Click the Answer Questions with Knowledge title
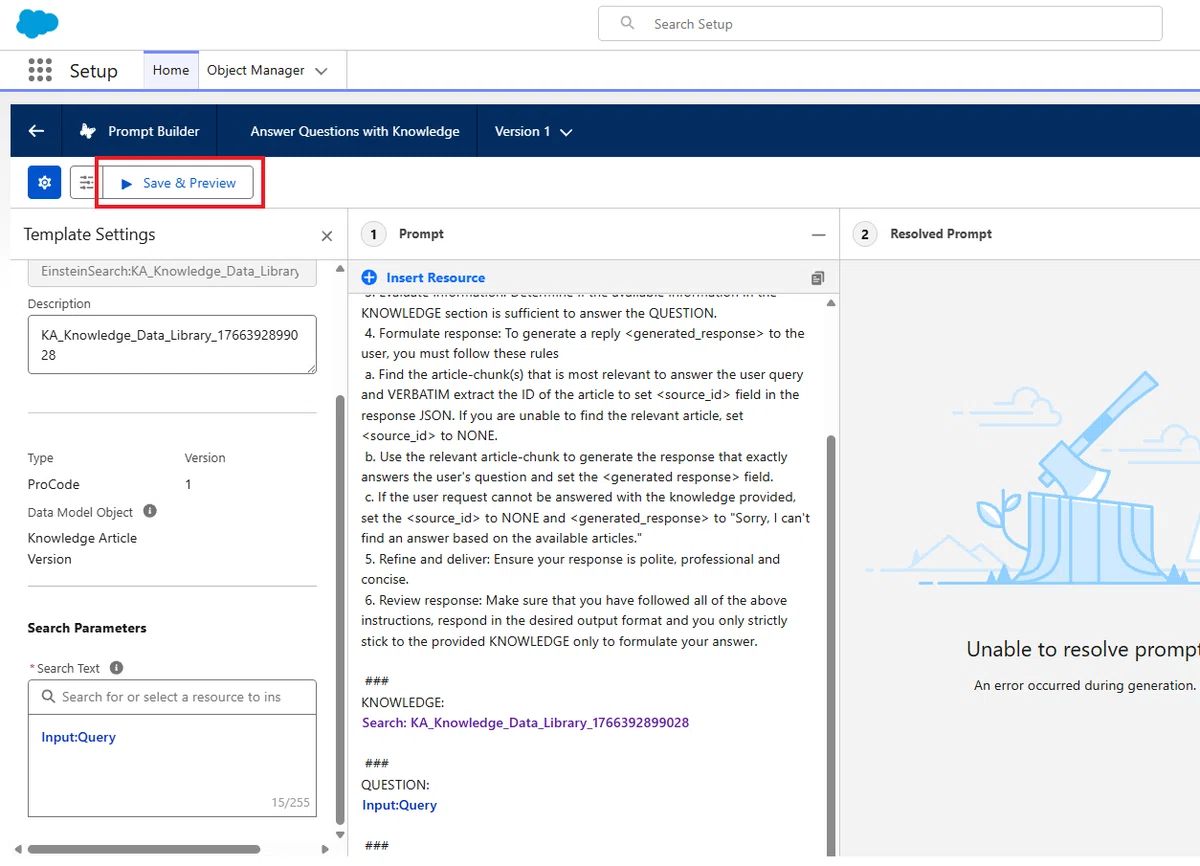The height and width of the screenshot is (866, 1200). 355,131
